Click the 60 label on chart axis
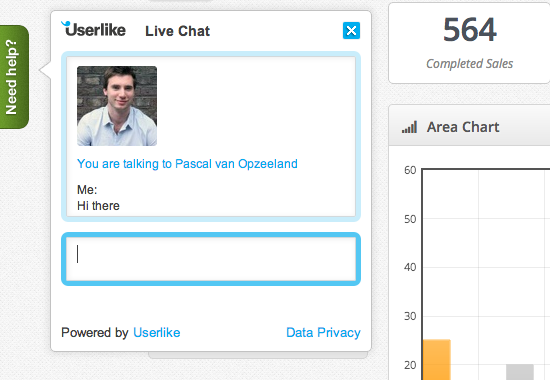The height and width of the screenshot is (380, 550). click(410, 171)
